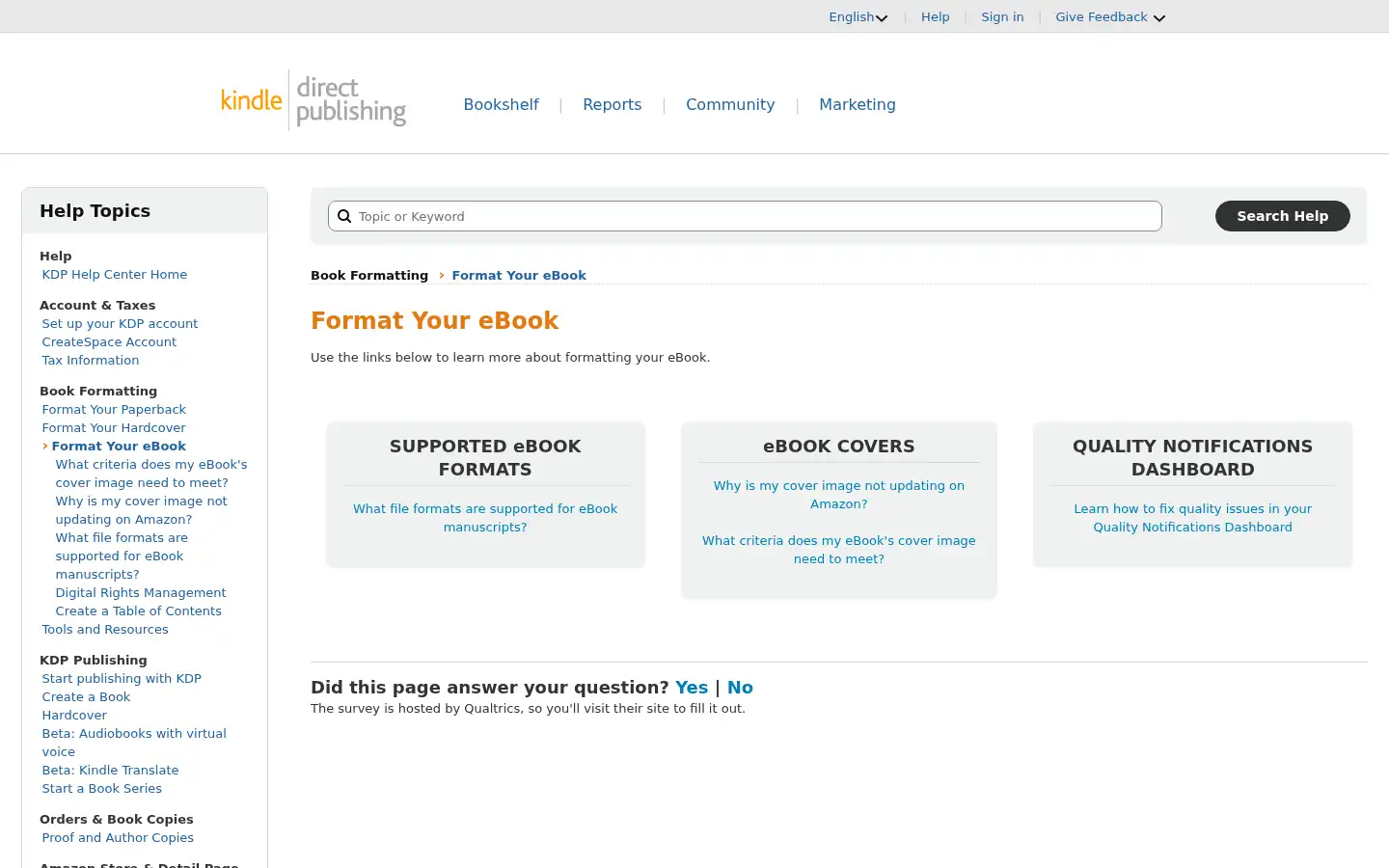Open the Reports menu item
The image size is (1389, 868).
pos(612,104)
